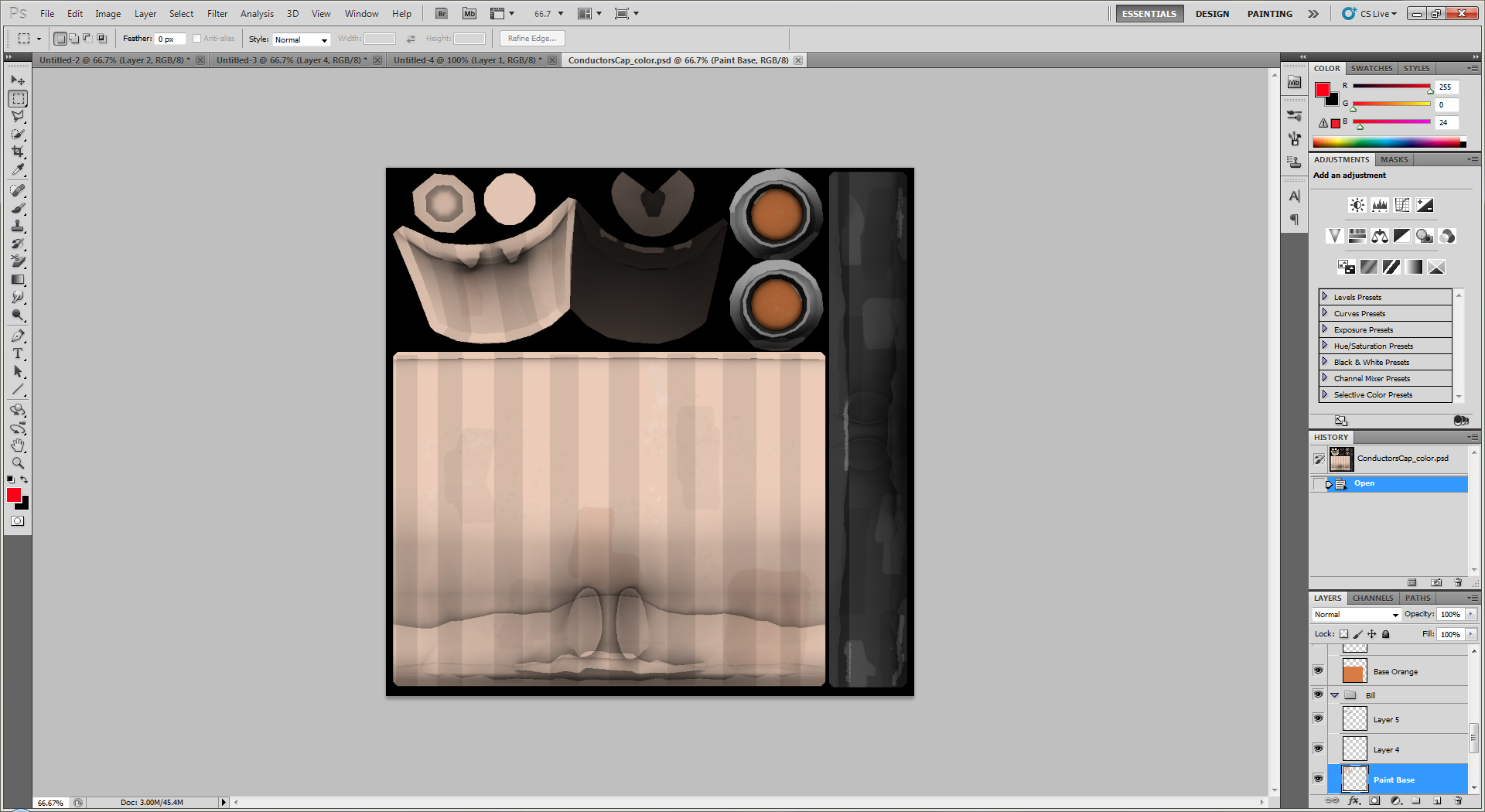Screen dimensions: 1485x812
Task: Click the Base Orange layer thumbnail
Action: click(x=1354, y=671)
